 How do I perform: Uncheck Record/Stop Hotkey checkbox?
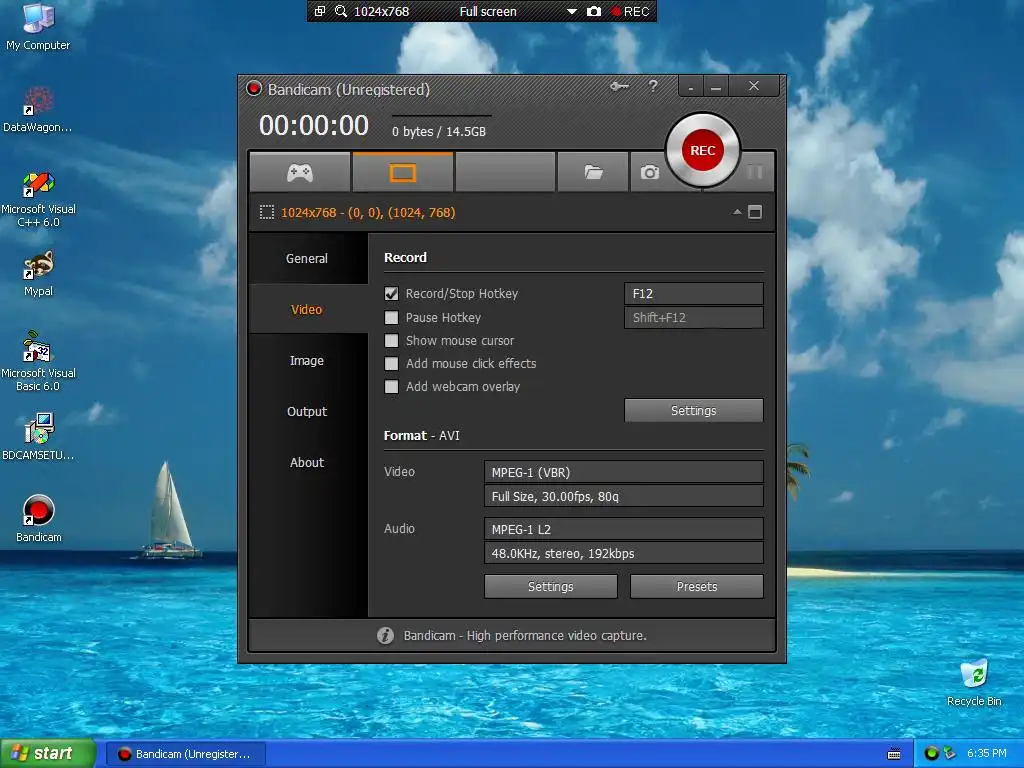(391, 294)
